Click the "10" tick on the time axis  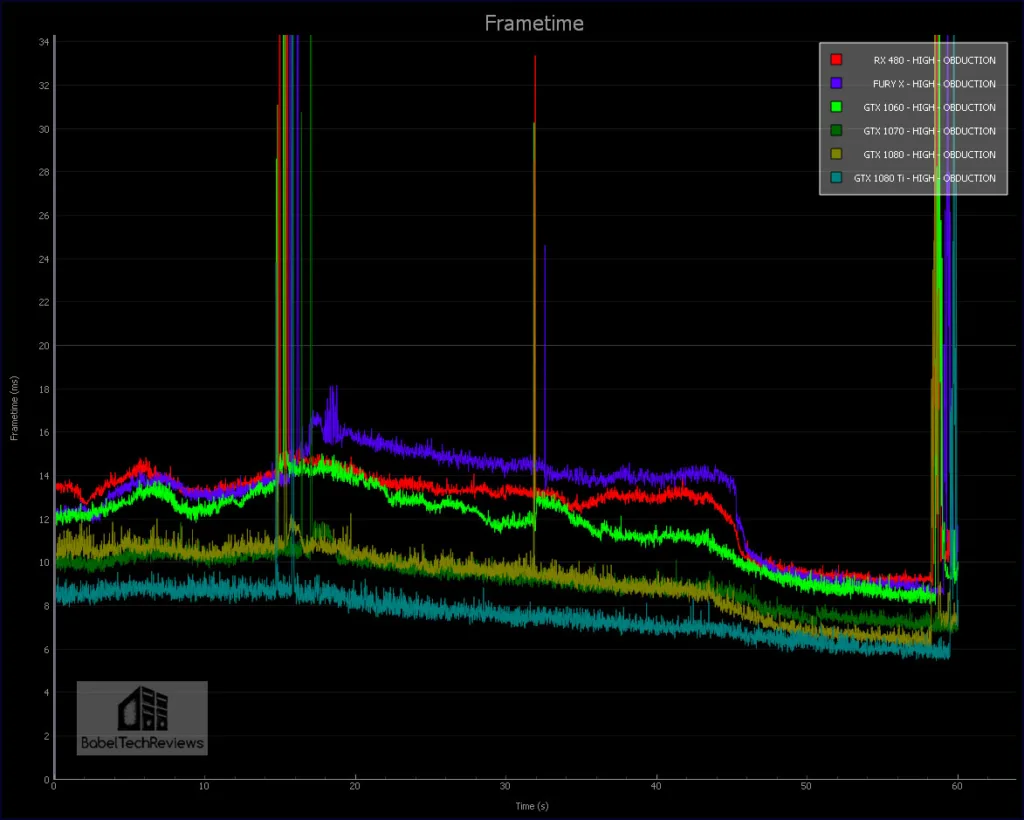coord(204,787)
